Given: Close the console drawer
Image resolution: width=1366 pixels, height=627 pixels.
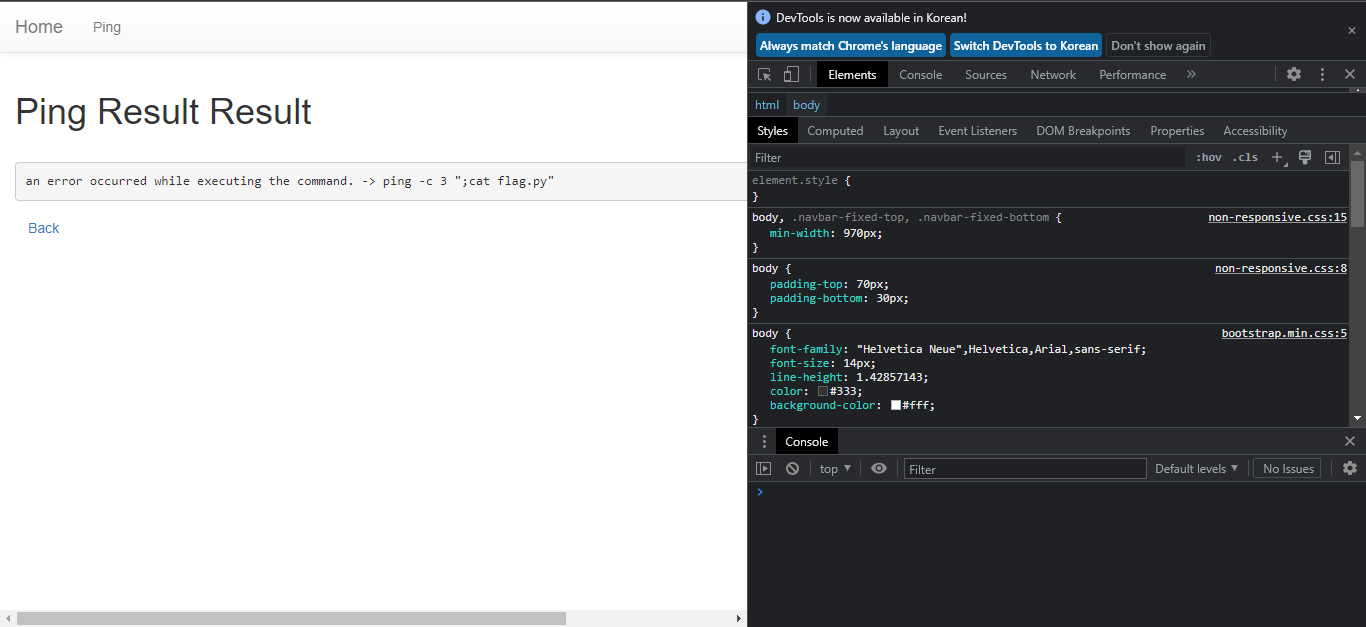Looking at the screenshot, I should pyautogui.click(x=1350, y=441).
